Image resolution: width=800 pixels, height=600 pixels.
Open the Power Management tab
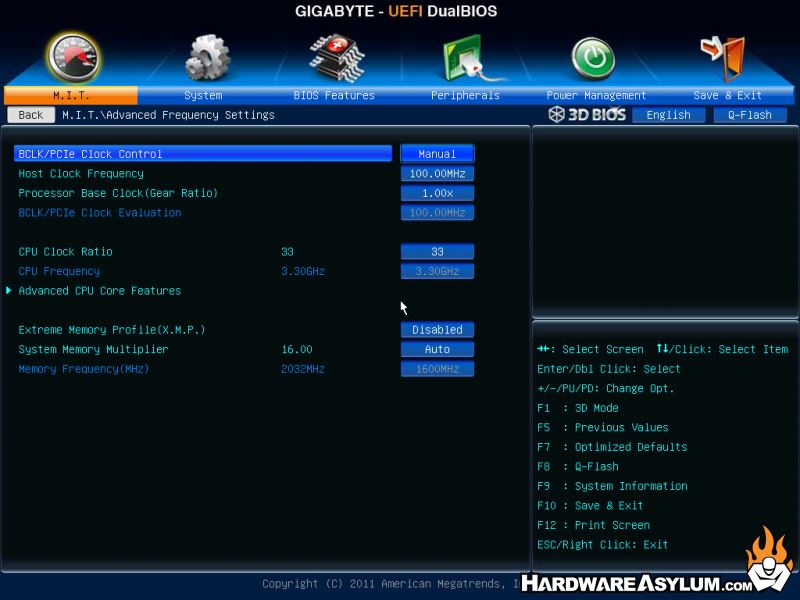click(x=596, y=95)
